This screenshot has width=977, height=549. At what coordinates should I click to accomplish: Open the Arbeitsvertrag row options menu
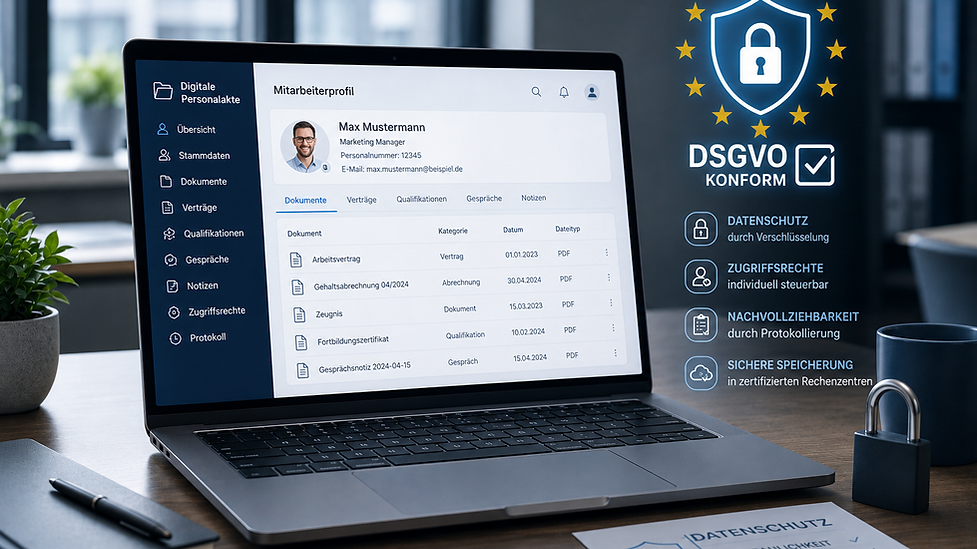(x=606, y=252)
